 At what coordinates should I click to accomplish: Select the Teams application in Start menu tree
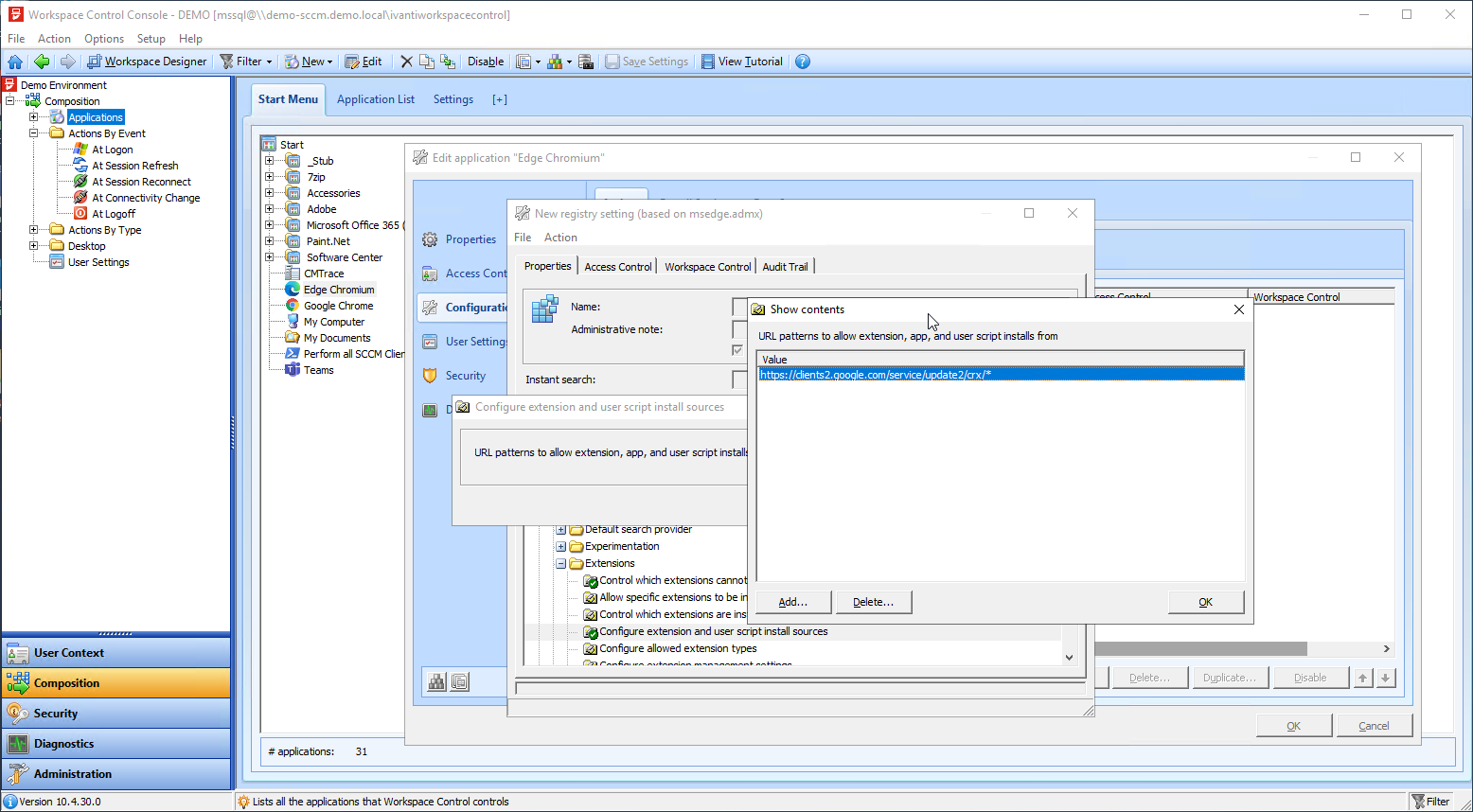pos(318,370)
